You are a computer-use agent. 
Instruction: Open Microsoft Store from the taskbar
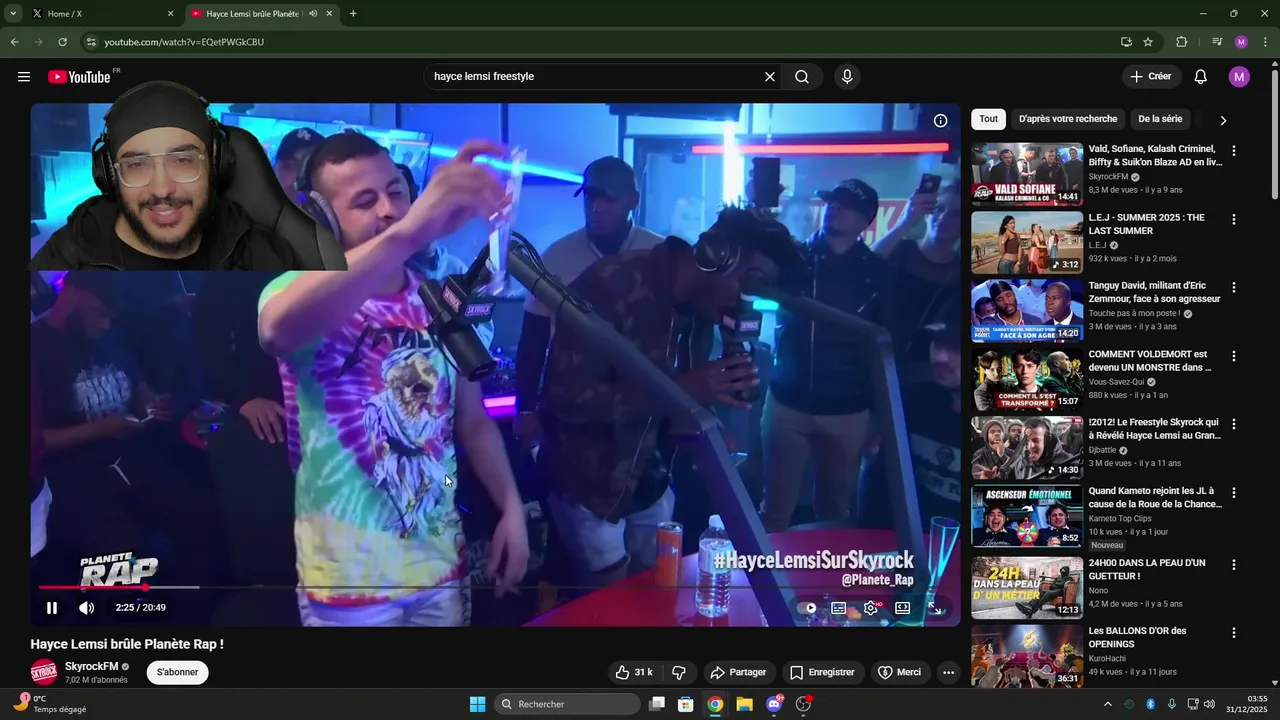(x=685, y=704)
